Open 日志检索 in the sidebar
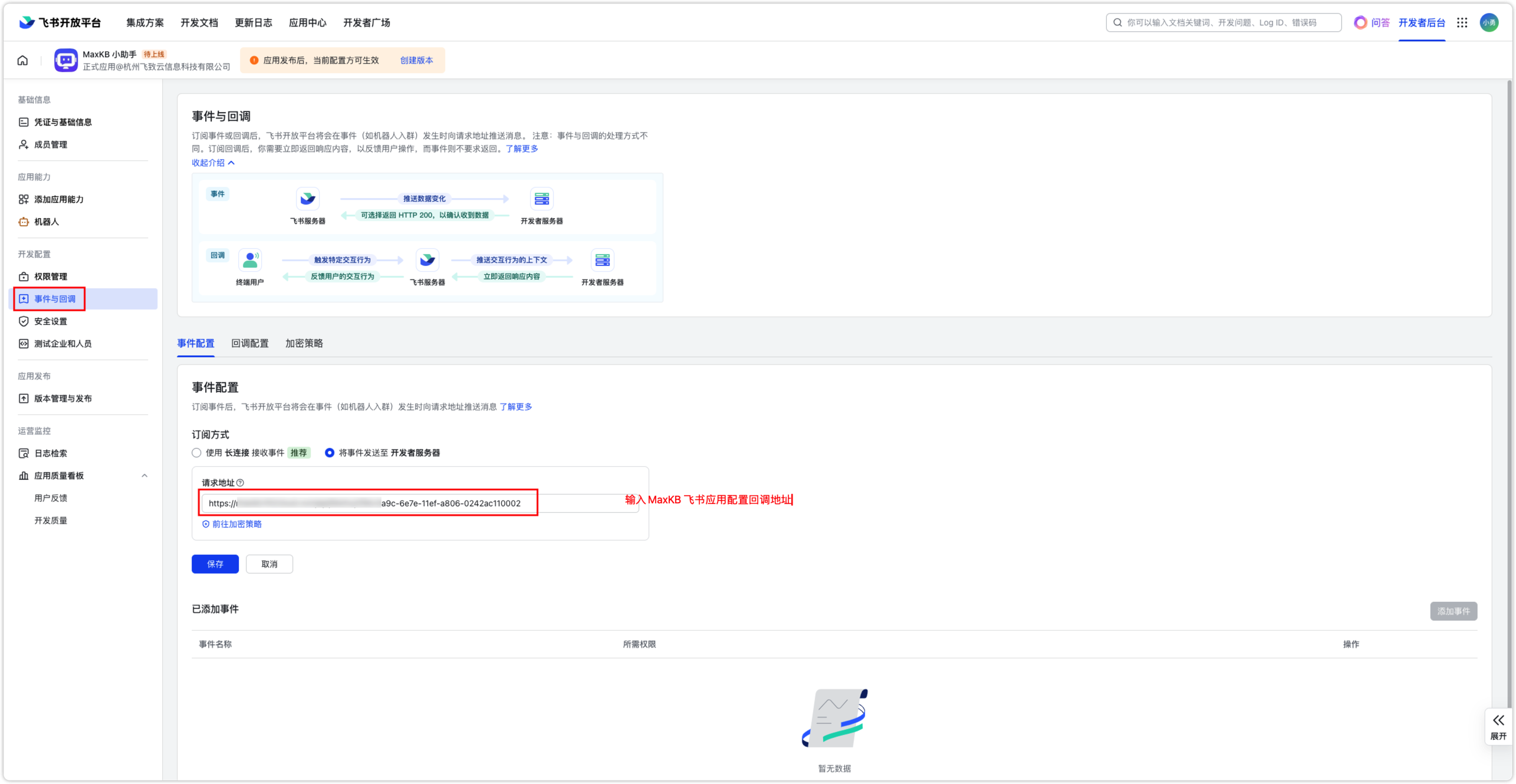Image resolution: width=1516 pixels, height=784 pixels. [x=50, y=453]
